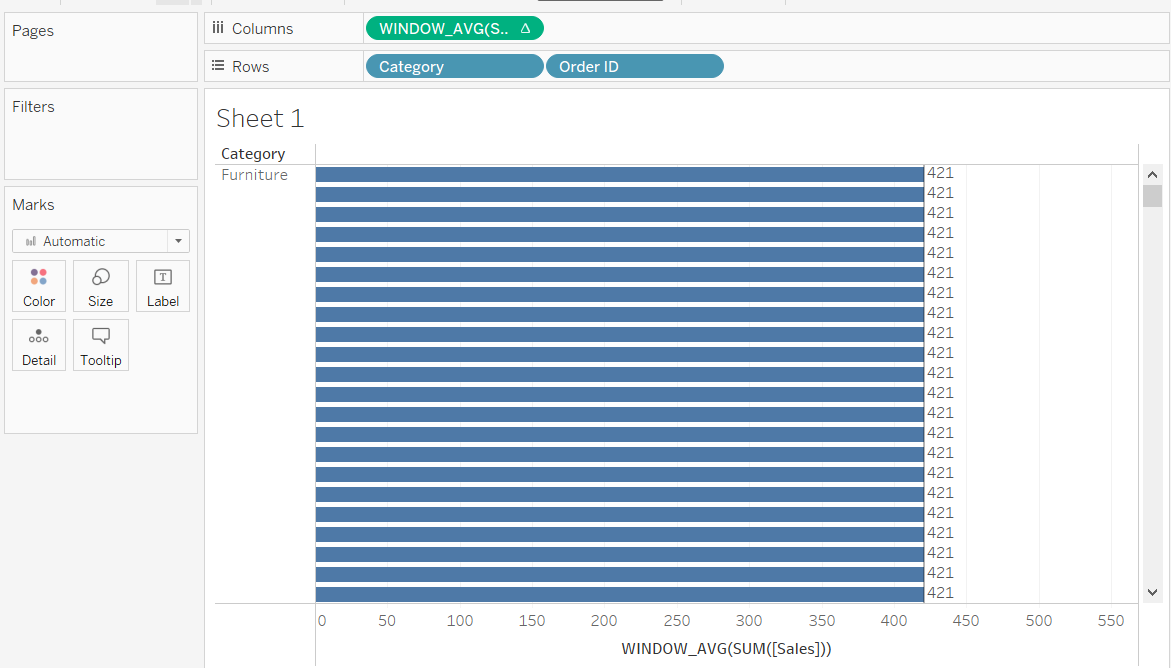This screenshot has height=668, width=1171.
Task: Click the Columns shelf icon
Action: coord(218,28)
